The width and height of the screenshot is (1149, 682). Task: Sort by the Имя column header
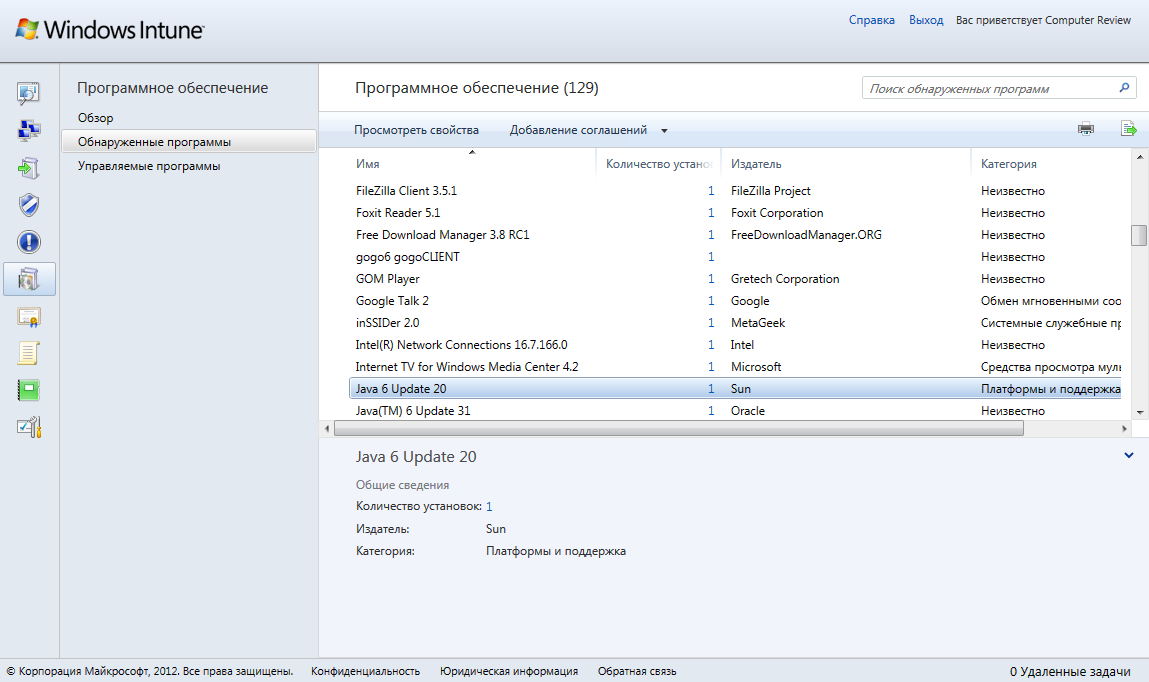click(472, 164)
